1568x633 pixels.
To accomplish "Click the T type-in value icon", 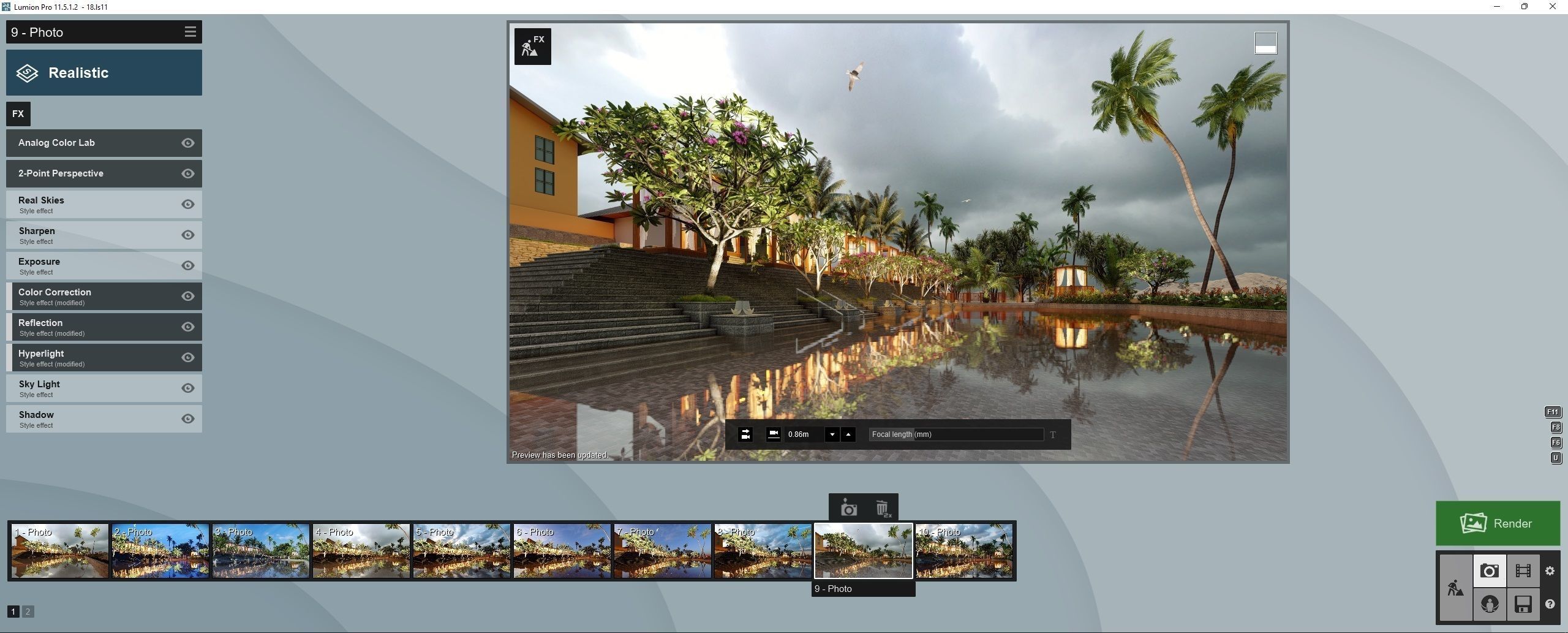I will (1053, 435).
